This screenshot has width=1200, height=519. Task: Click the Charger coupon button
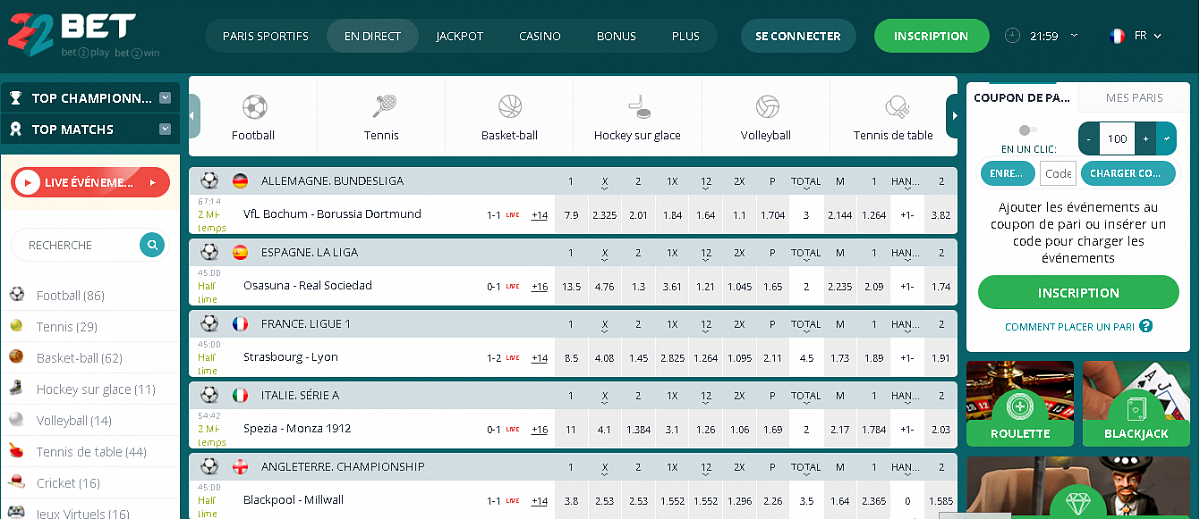[x=1127, y=173]
